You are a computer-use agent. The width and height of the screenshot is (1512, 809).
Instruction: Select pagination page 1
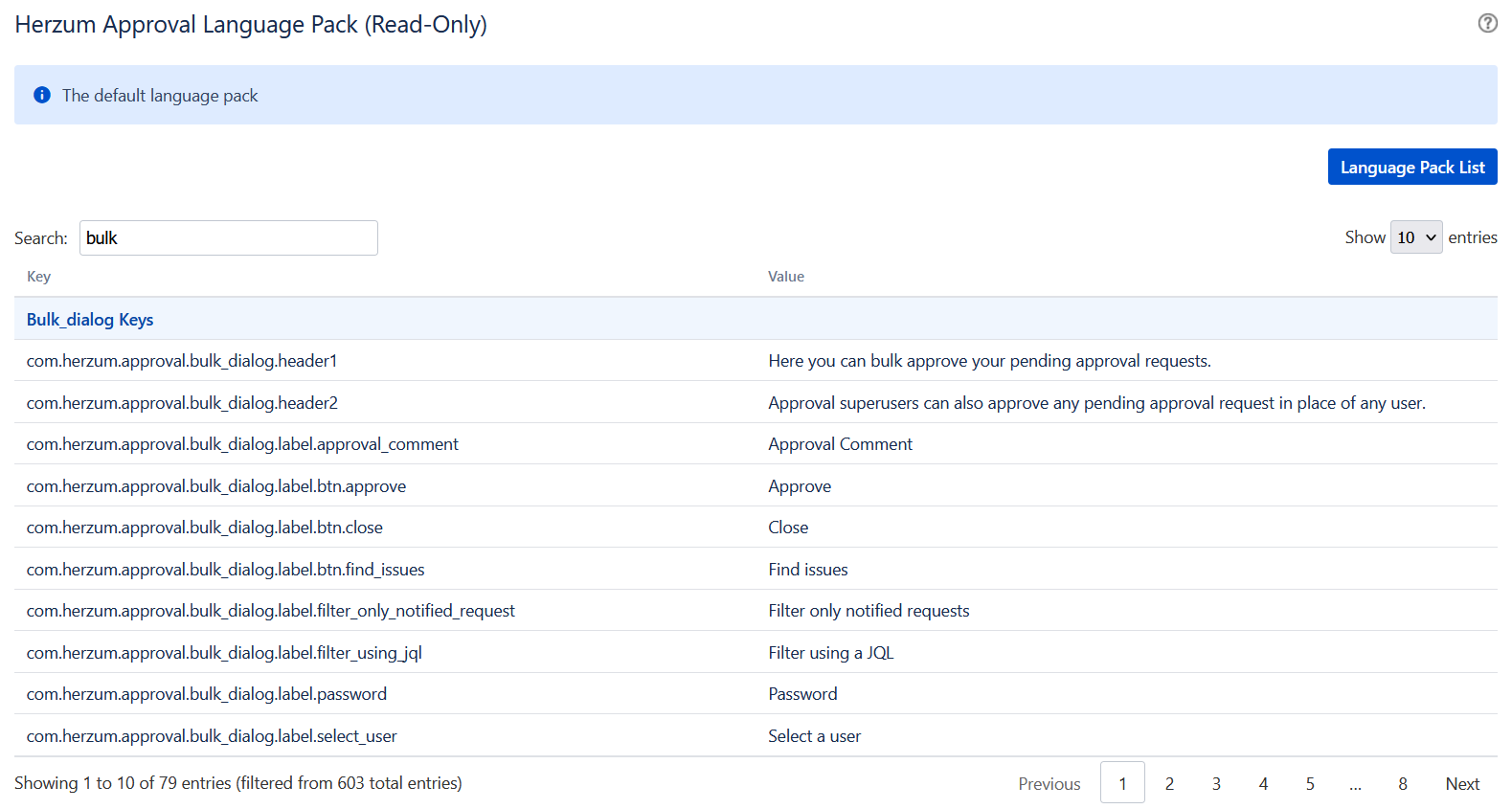(1122, 783)
